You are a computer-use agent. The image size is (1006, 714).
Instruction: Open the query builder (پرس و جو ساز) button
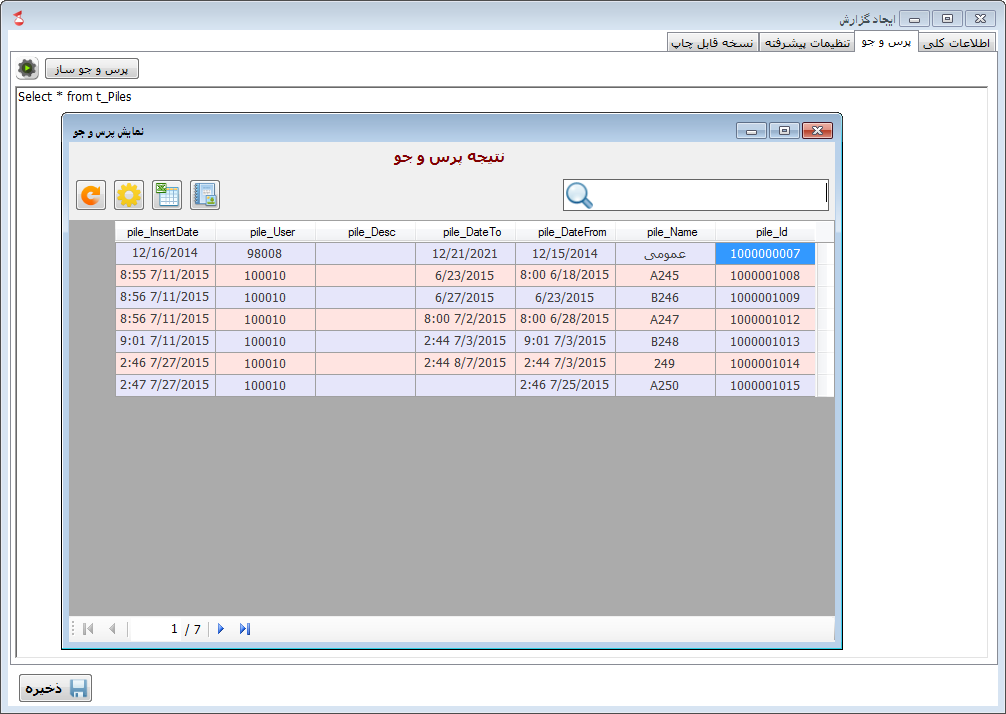pyautogui.click(x=92, y=69)
